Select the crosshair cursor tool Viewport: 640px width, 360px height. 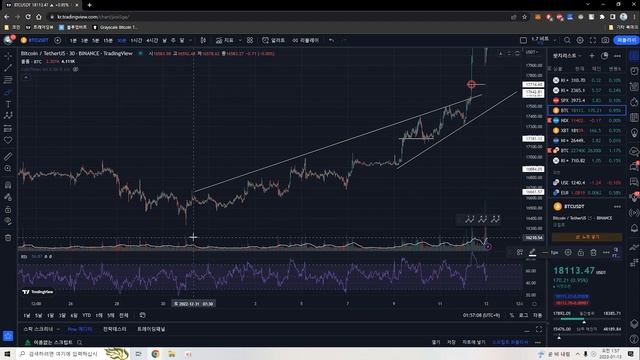[8, 56]
